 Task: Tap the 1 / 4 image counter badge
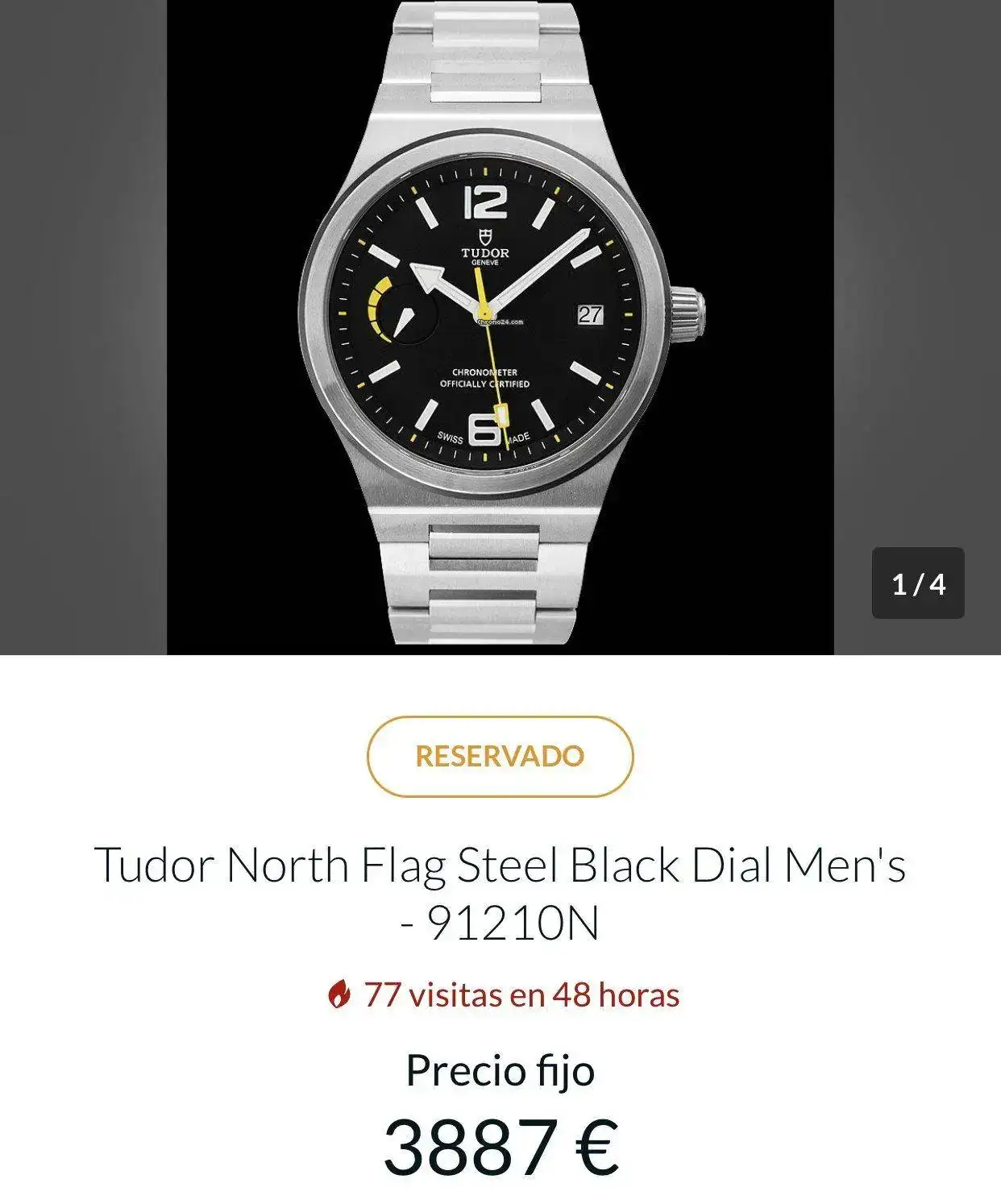tap(918, 583)
